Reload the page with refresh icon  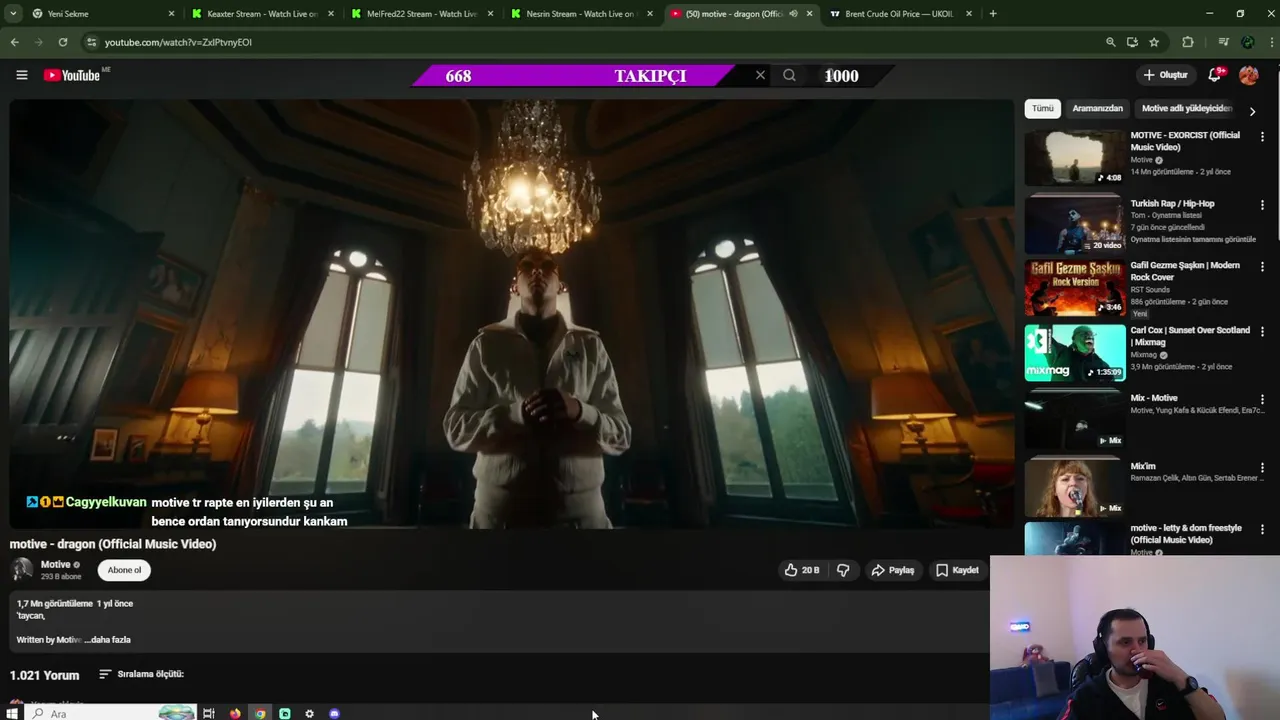63,42
